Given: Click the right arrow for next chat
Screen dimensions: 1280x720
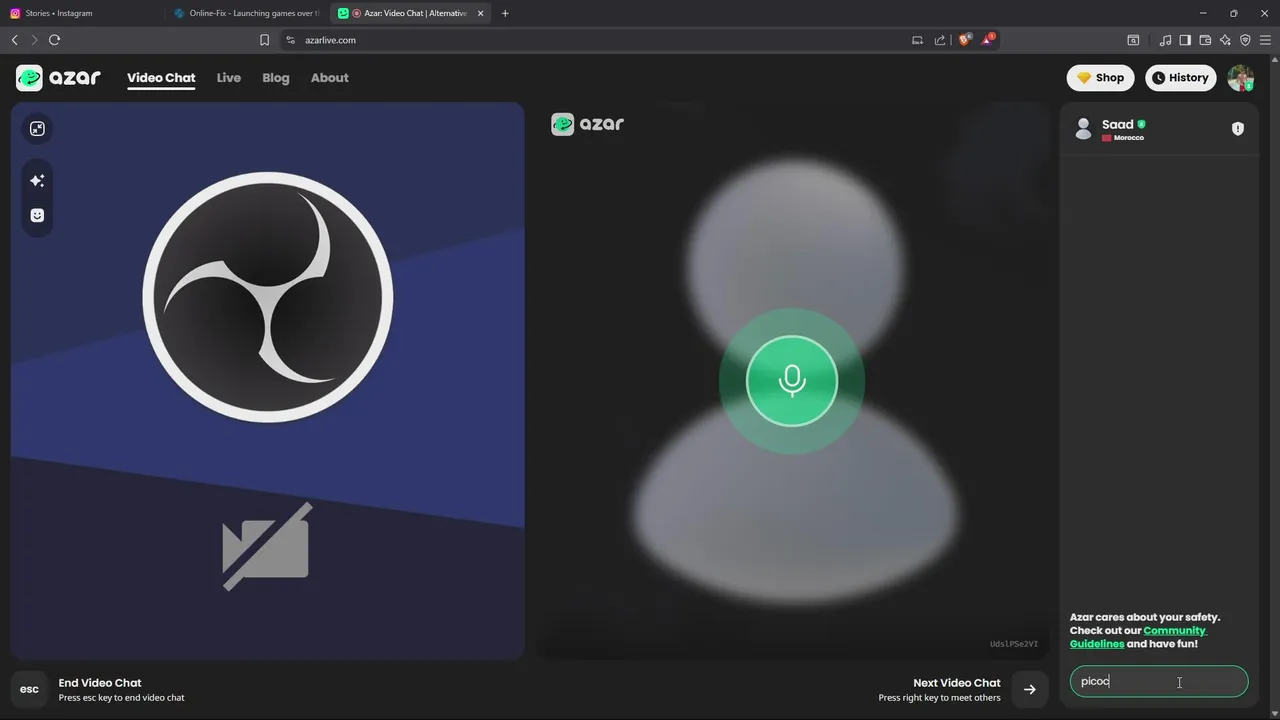Looking at the screenshot, I should pos(1029,689).
